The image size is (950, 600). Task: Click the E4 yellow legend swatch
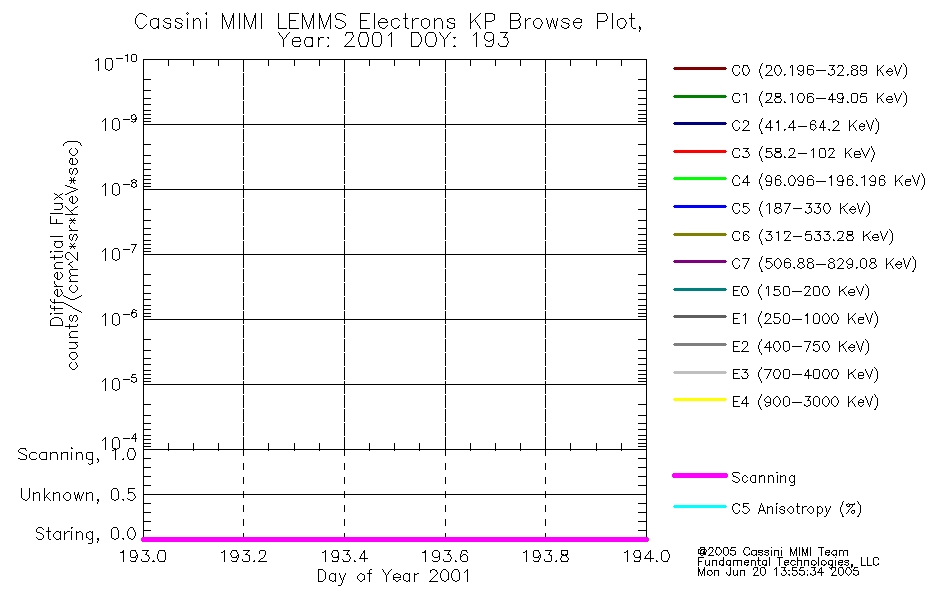click(x=699, y=400)
